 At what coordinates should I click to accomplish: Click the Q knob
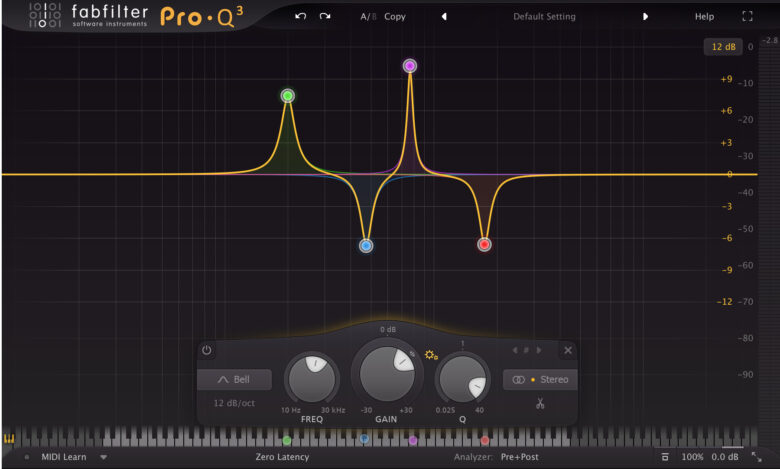coord(463,379)
